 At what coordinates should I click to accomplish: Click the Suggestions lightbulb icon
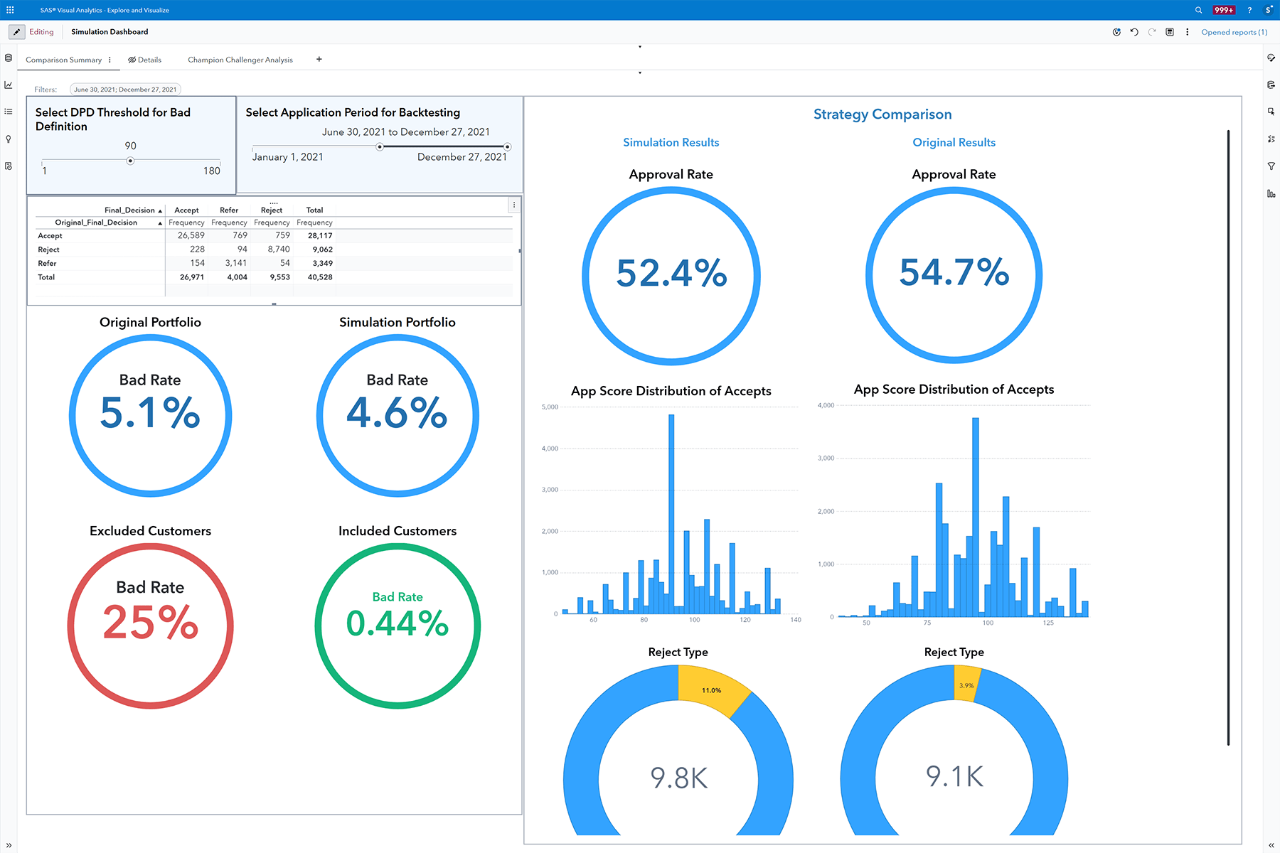[8, 140]
